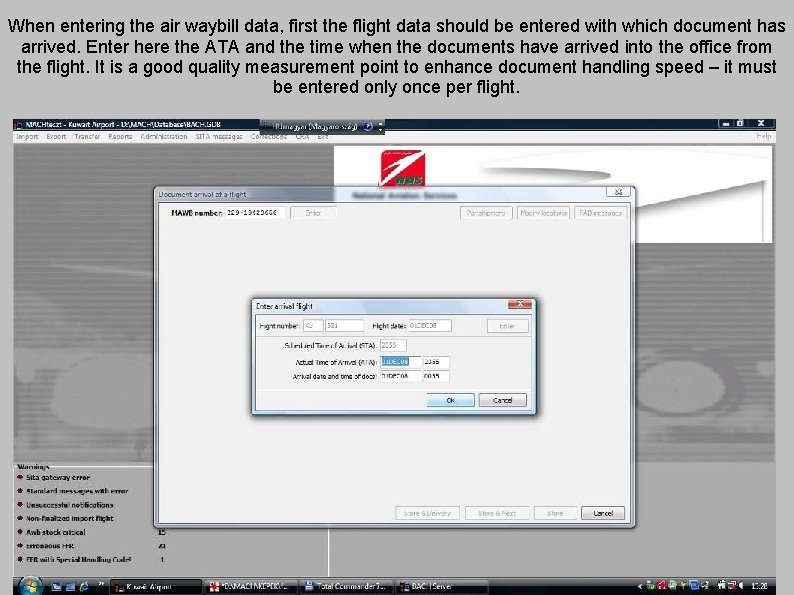Click Enter button next to MAWB number

tap(313, 213)
